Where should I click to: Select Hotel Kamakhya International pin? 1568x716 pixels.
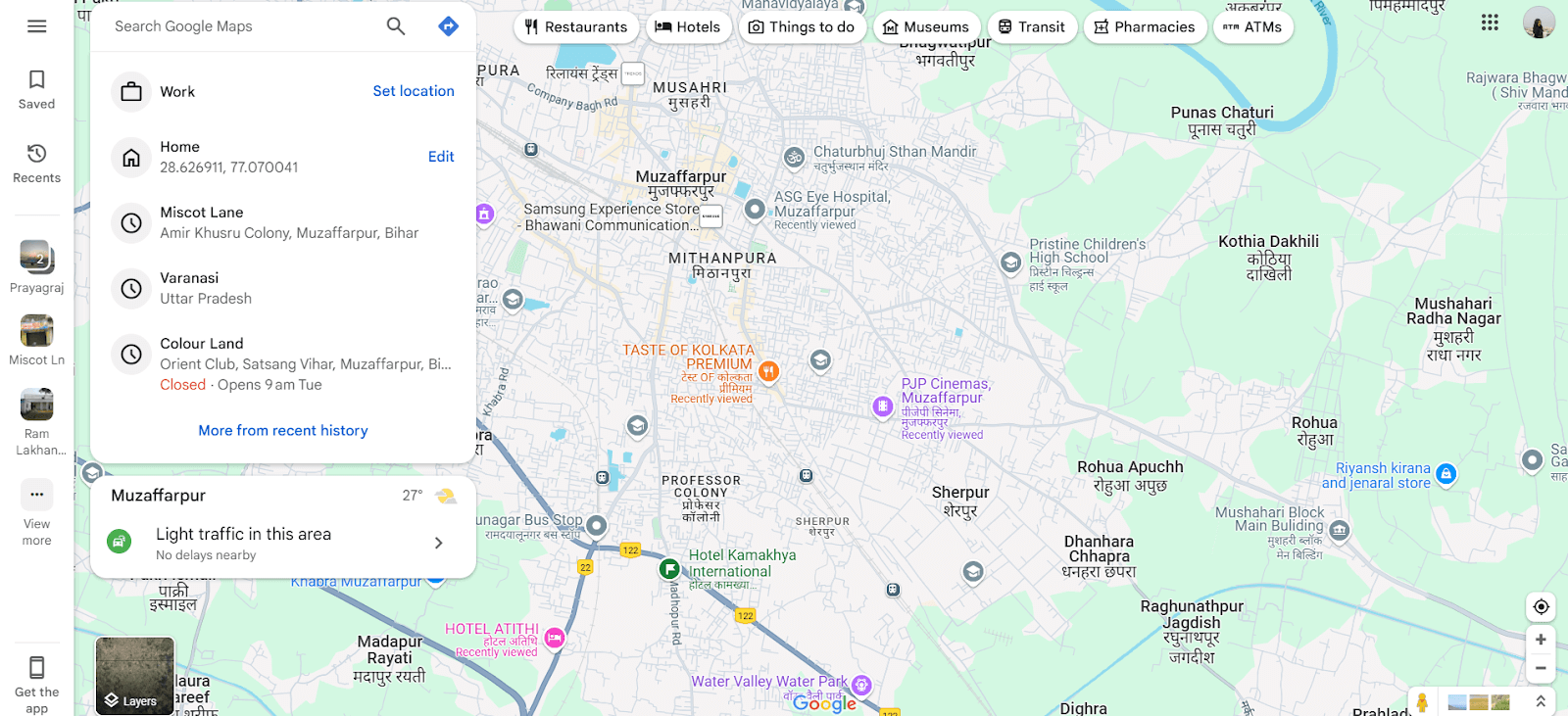669,568
